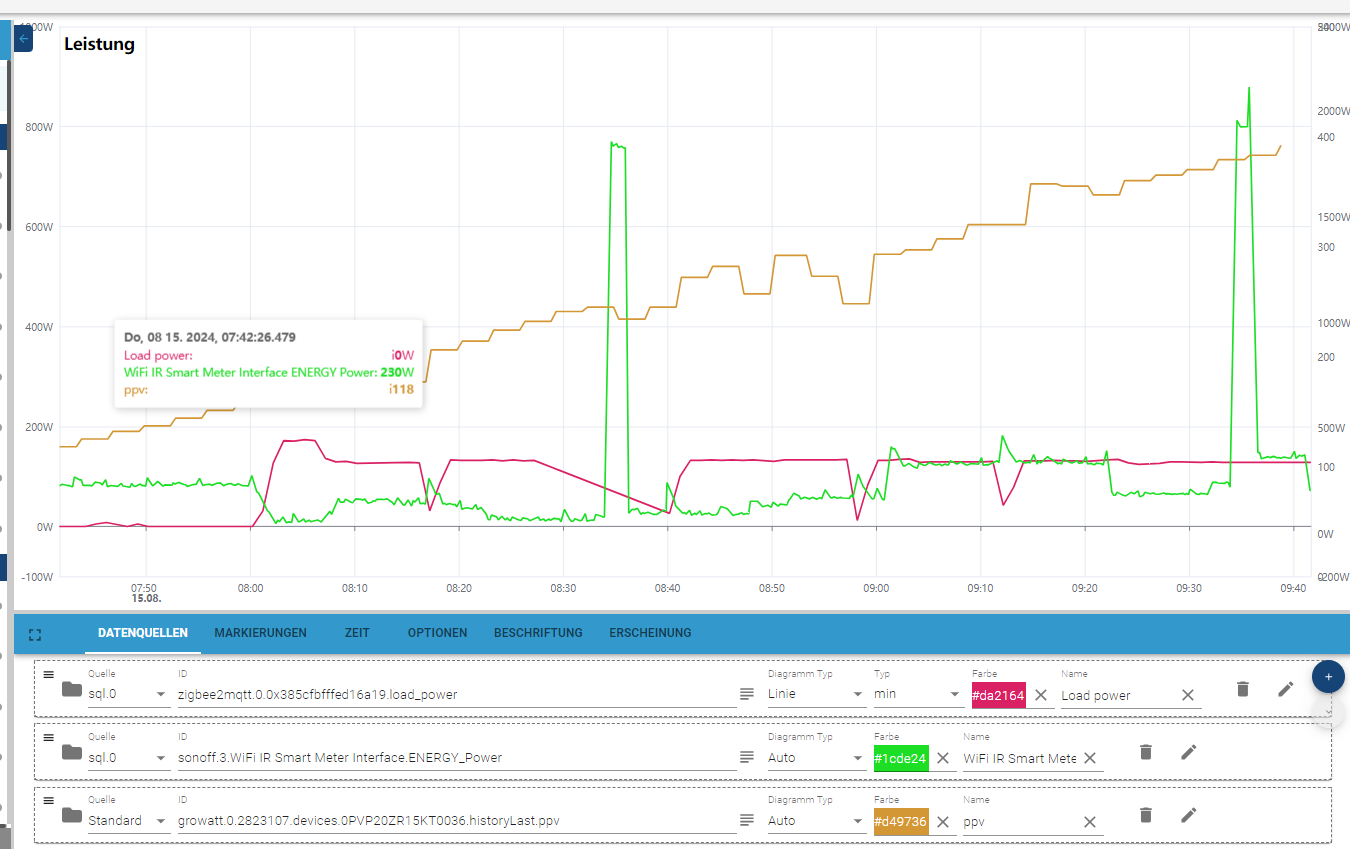Screen dimensions: 1350x849
Task: Click the 800W left axis label
Action: tap(41, 127)
